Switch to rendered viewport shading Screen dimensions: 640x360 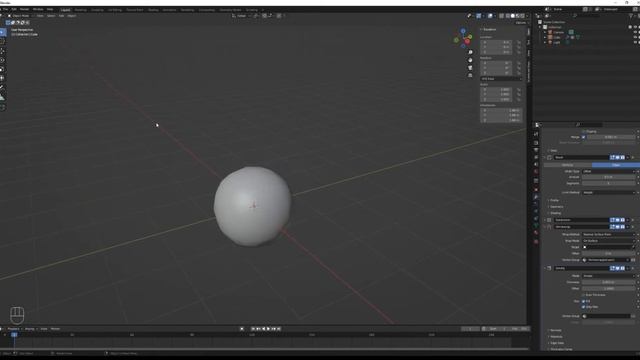pyautogui.click(x=522, y=16)
